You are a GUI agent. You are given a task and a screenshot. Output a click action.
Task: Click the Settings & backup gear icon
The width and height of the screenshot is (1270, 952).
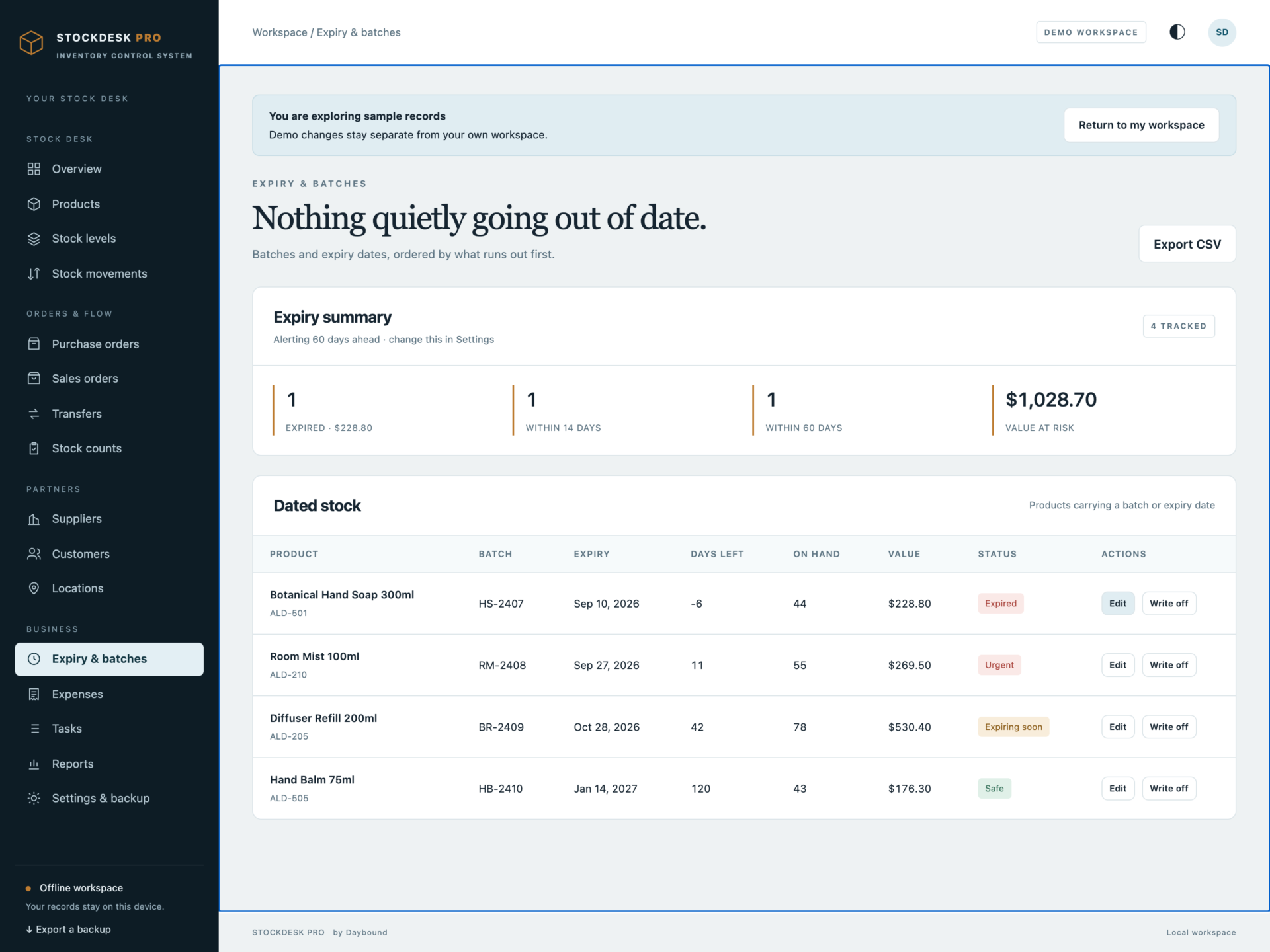click(34, 798)
